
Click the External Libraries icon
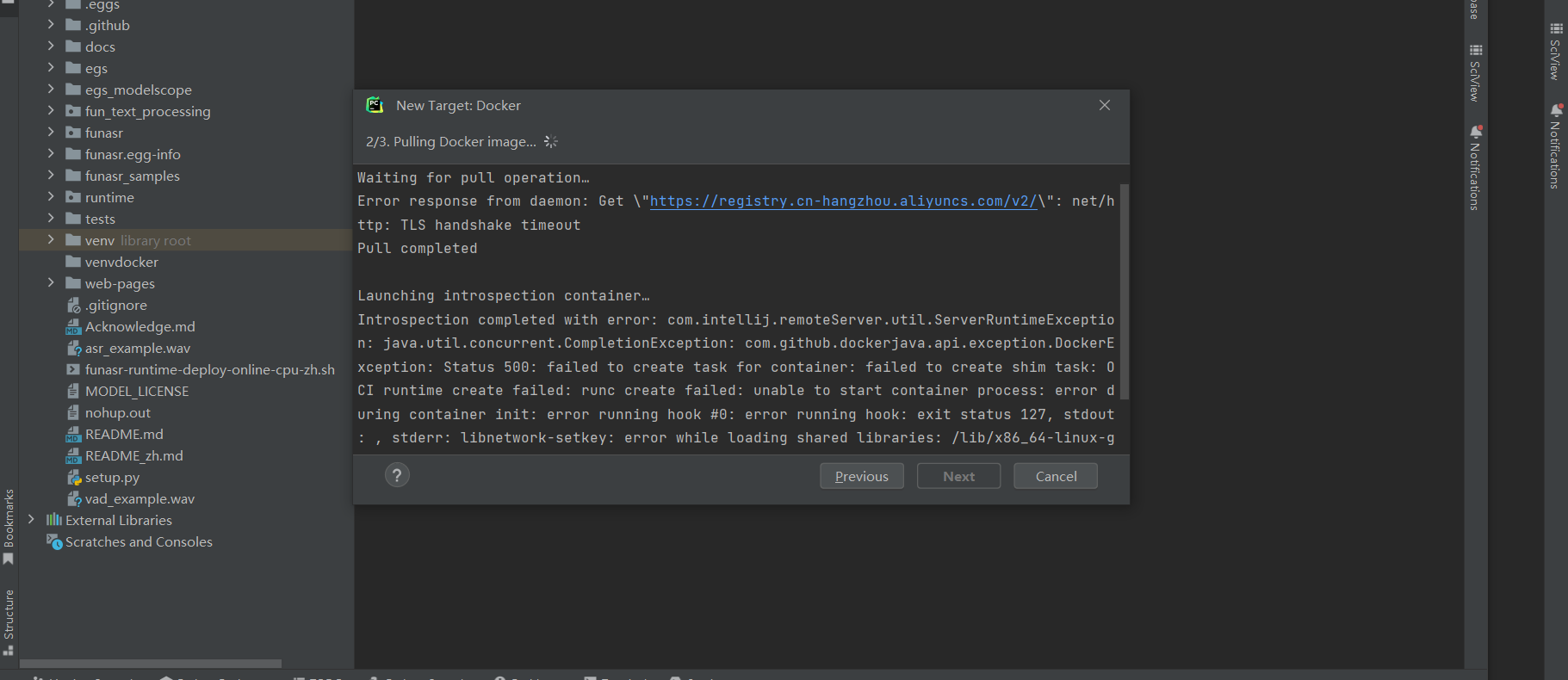53,520
